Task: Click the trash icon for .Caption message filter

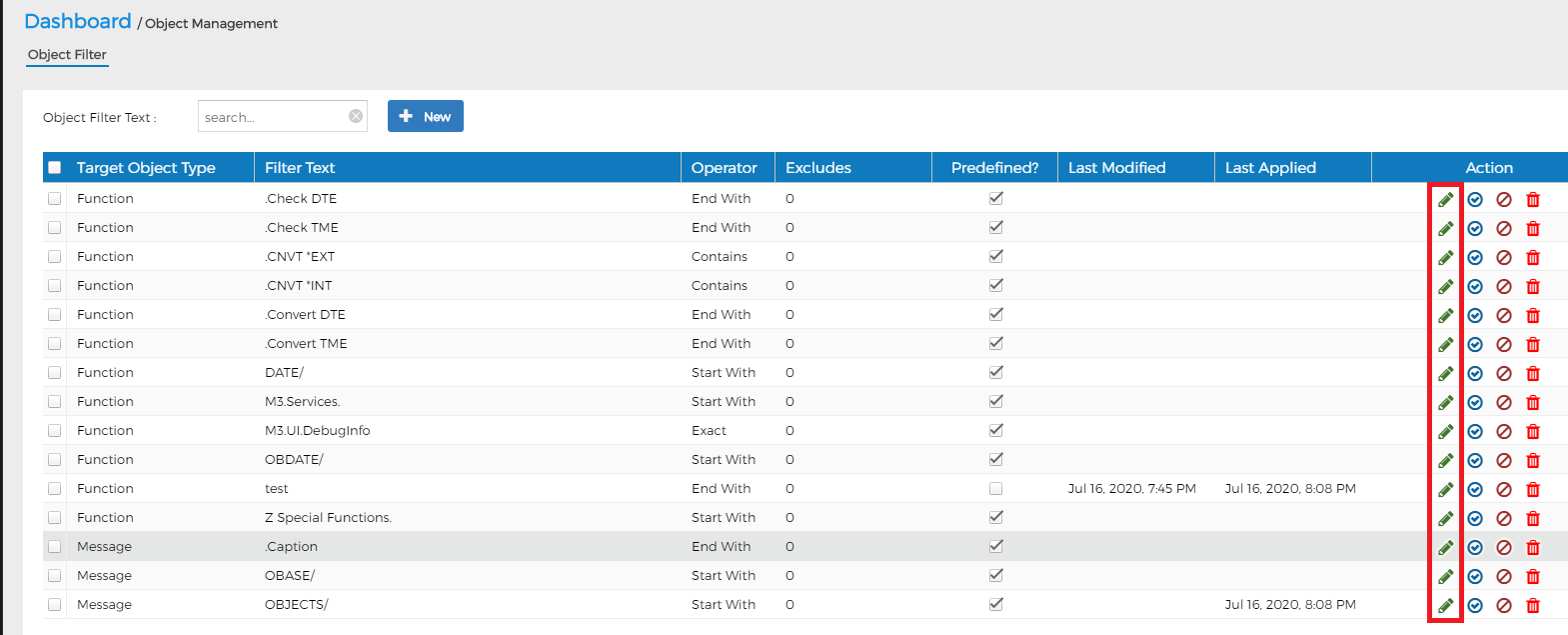Action: point(1533,547)
